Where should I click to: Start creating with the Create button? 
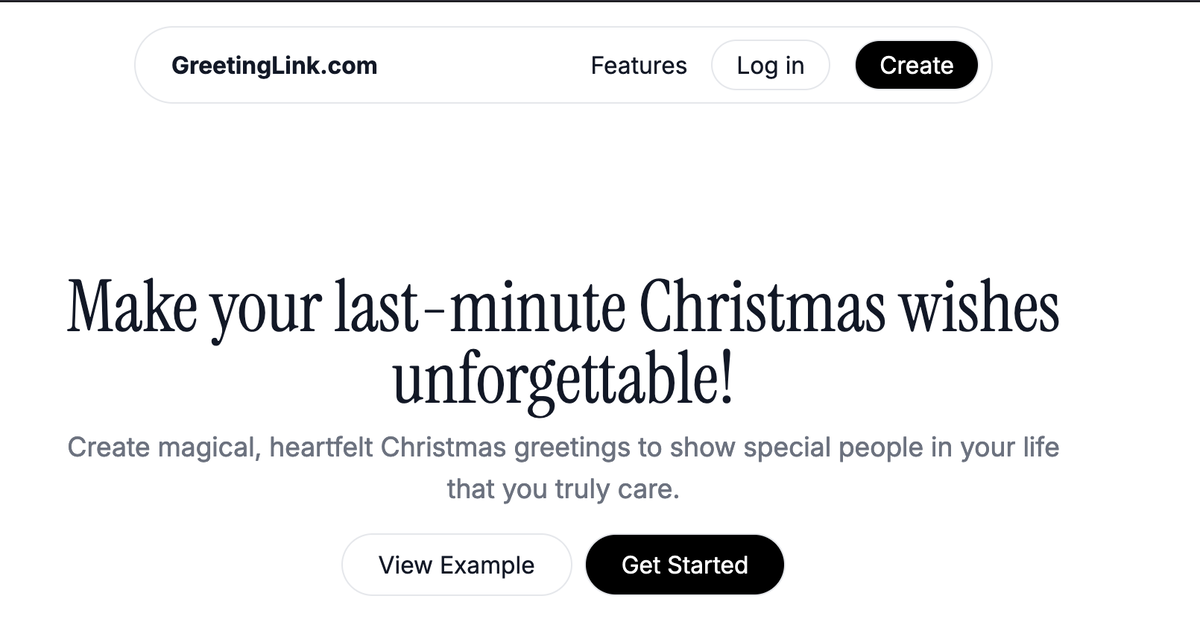[916, 65]
